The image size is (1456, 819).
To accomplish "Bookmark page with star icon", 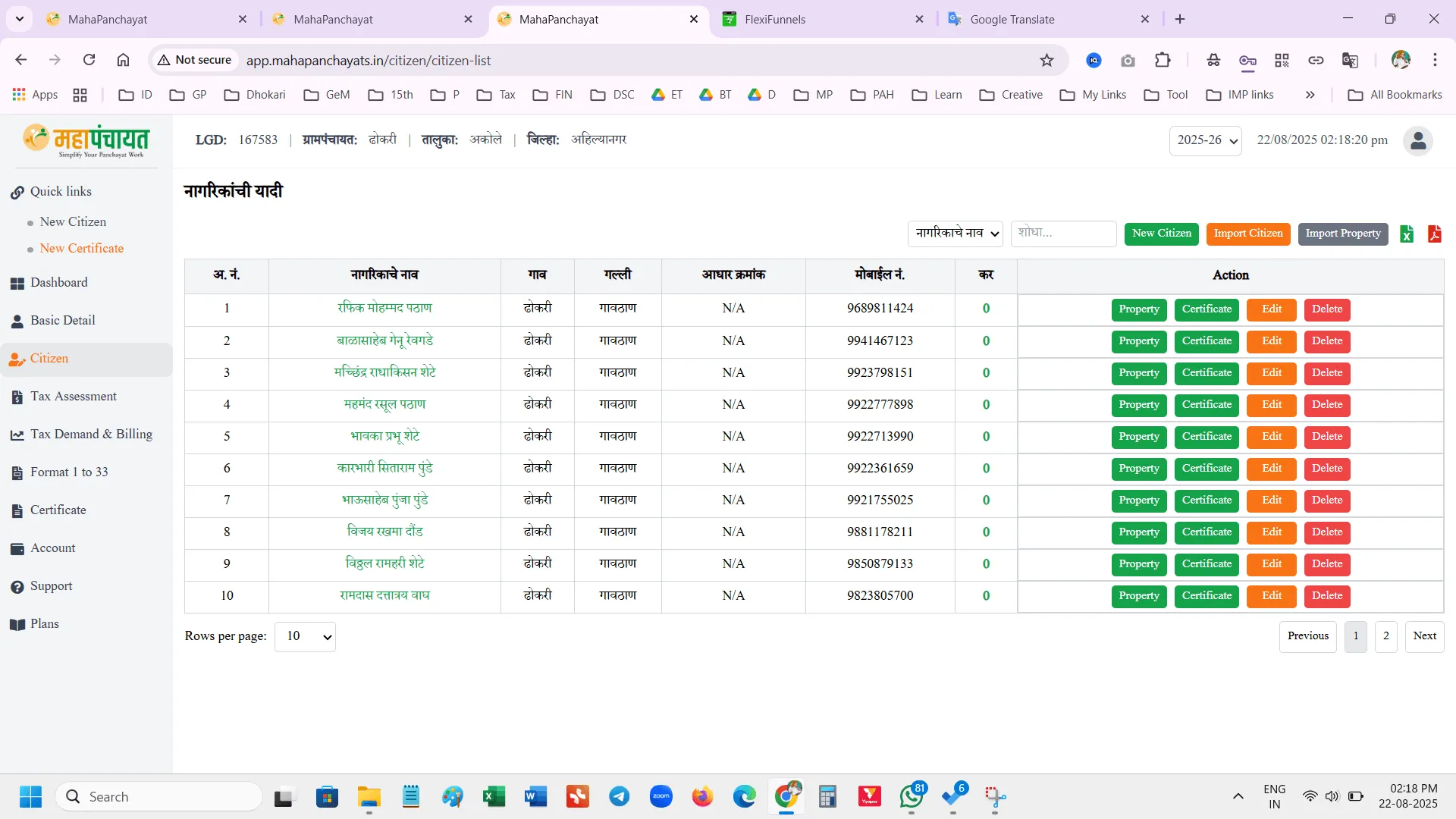I will point(1046,61).
